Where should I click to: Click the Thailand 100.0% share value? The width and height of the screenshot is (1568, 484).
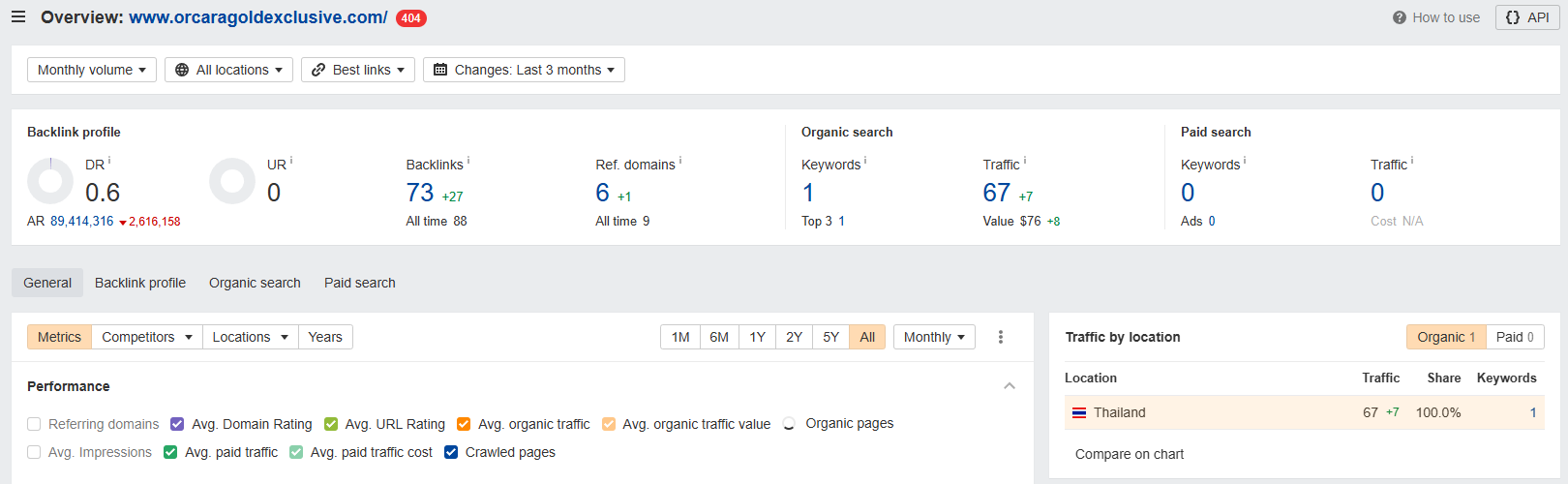tap(1438, 412)
